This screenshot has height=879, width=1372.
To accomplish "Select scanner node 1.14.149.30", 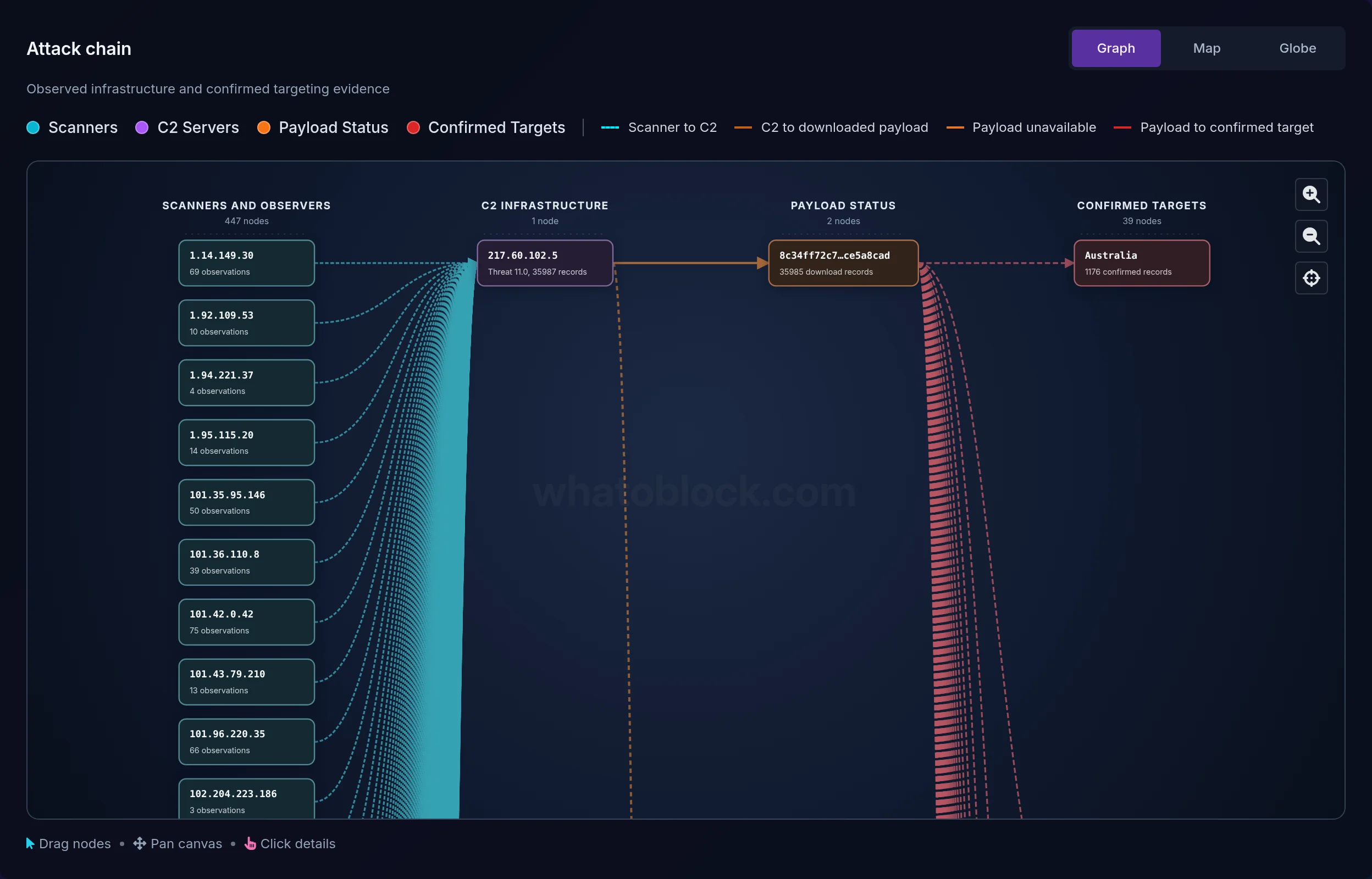I will pos(247,263).
